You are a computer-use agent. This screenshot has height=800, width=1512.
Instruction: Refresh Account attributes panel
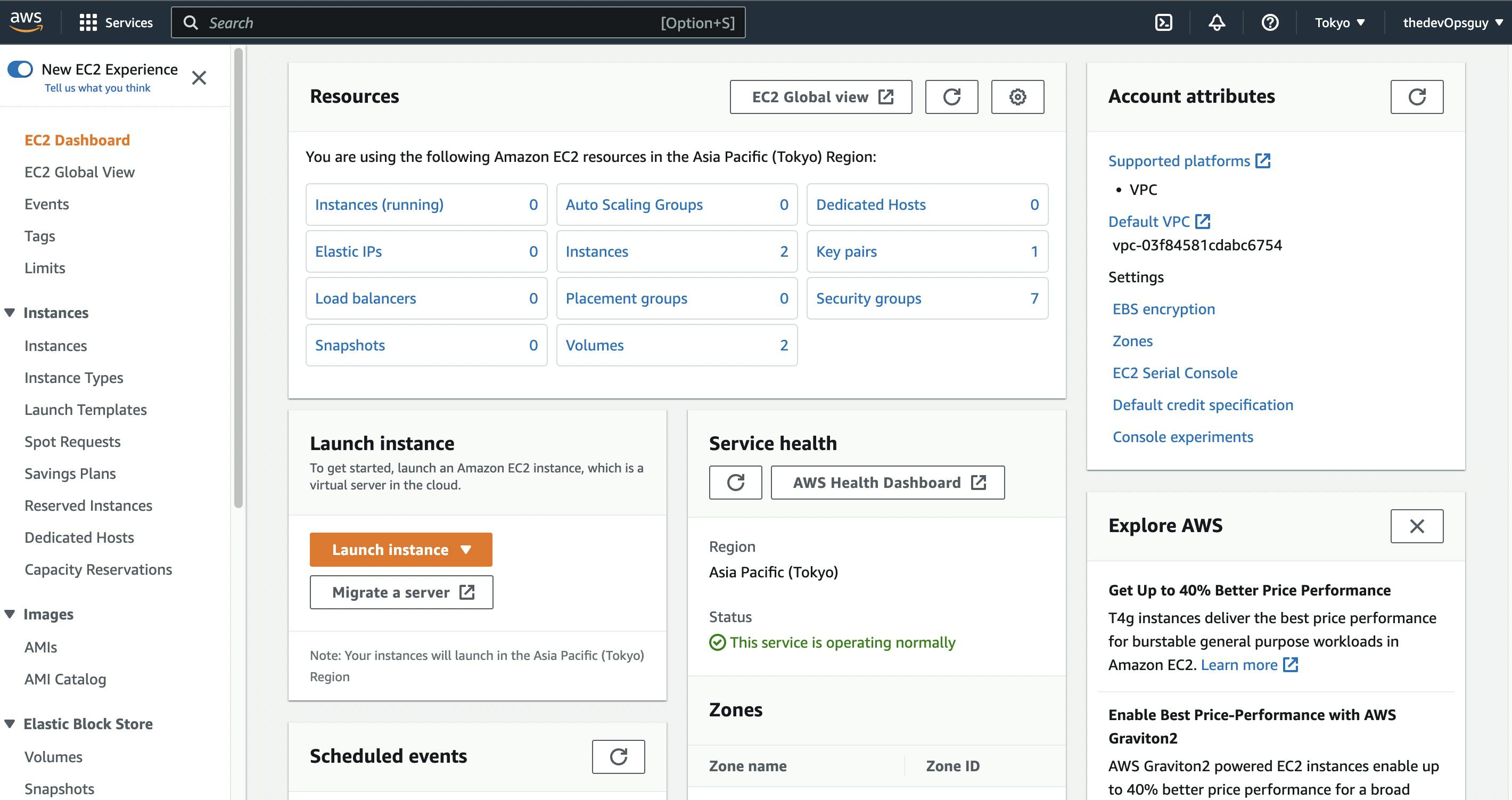coord(1416,97)
